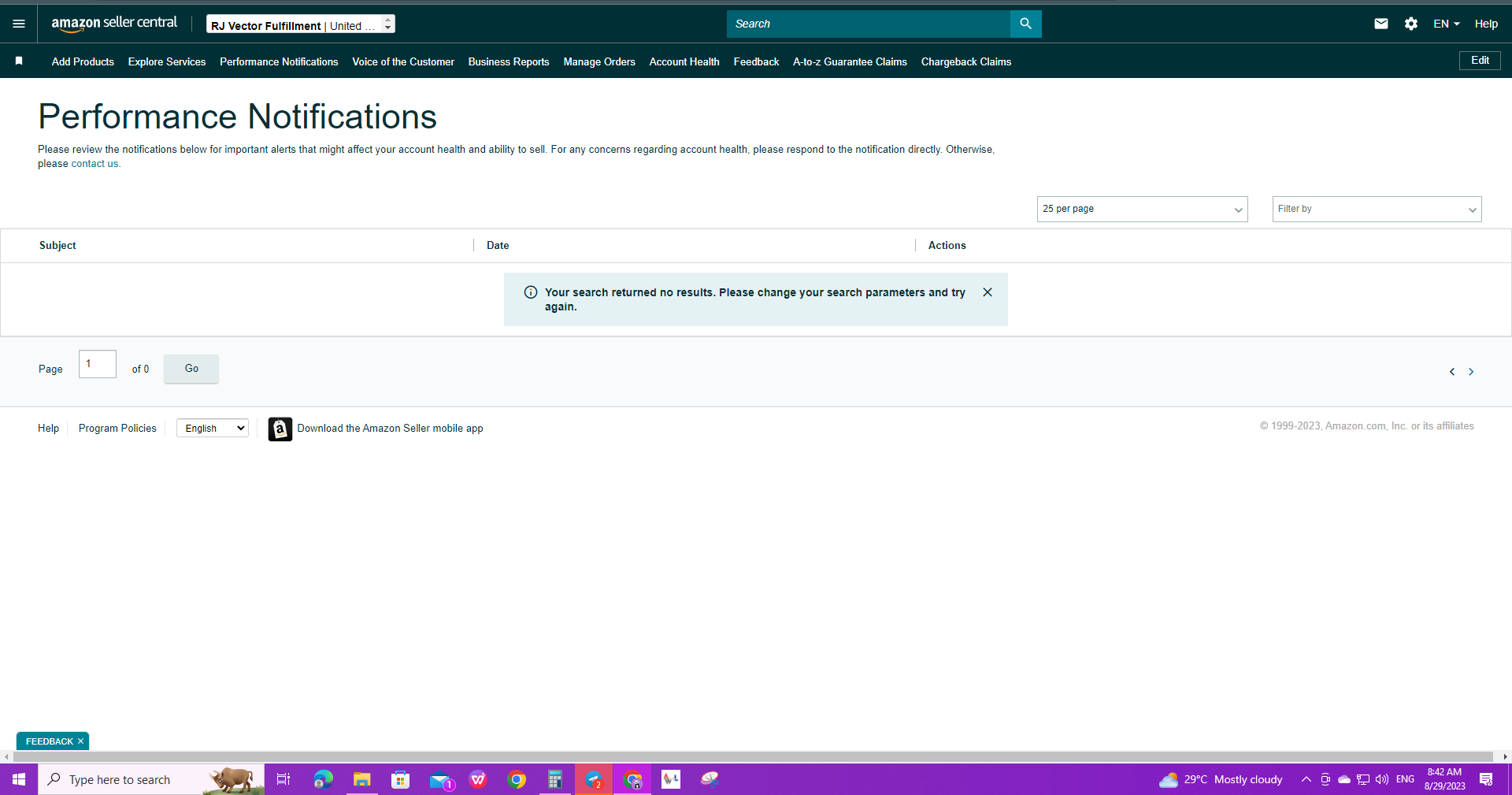The width and height of the screenshot is (1512, 795).
Task: Click the search magnifier button
Action: pyautogui.click(x=1025, y=24)
